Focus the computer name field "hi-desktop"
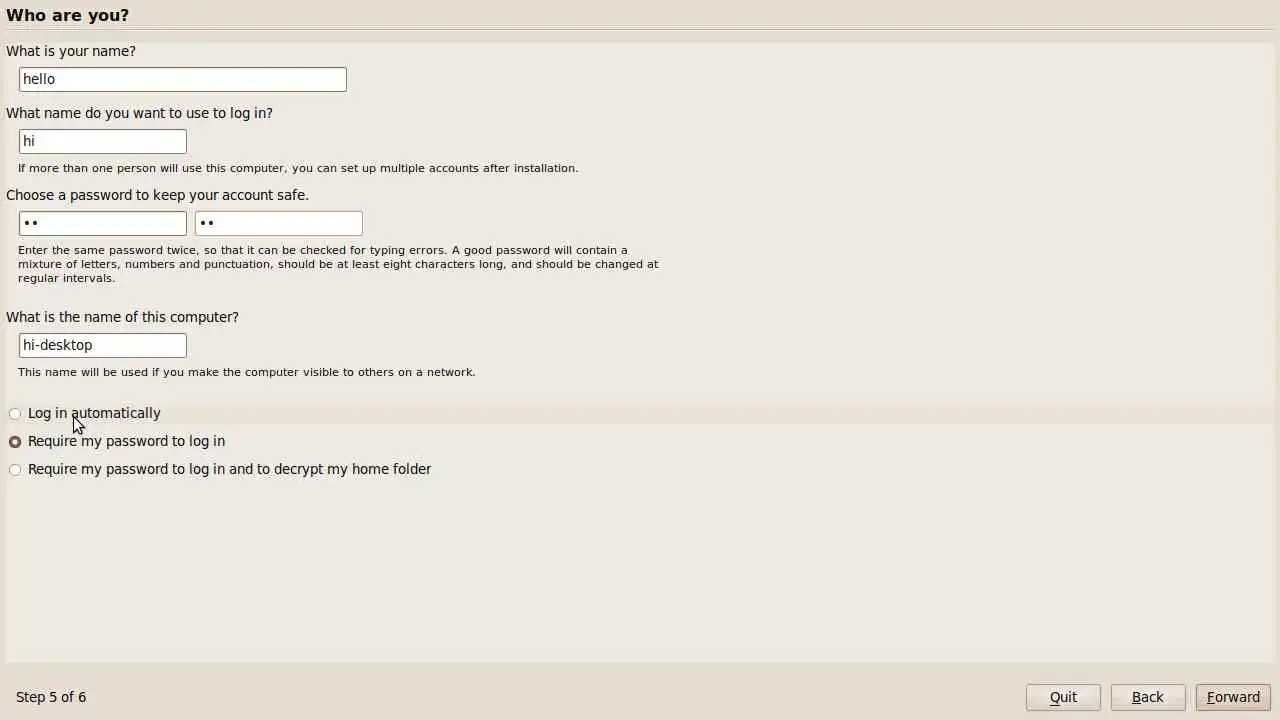The width and height of the screenshot is (1280, 720). 102,345
